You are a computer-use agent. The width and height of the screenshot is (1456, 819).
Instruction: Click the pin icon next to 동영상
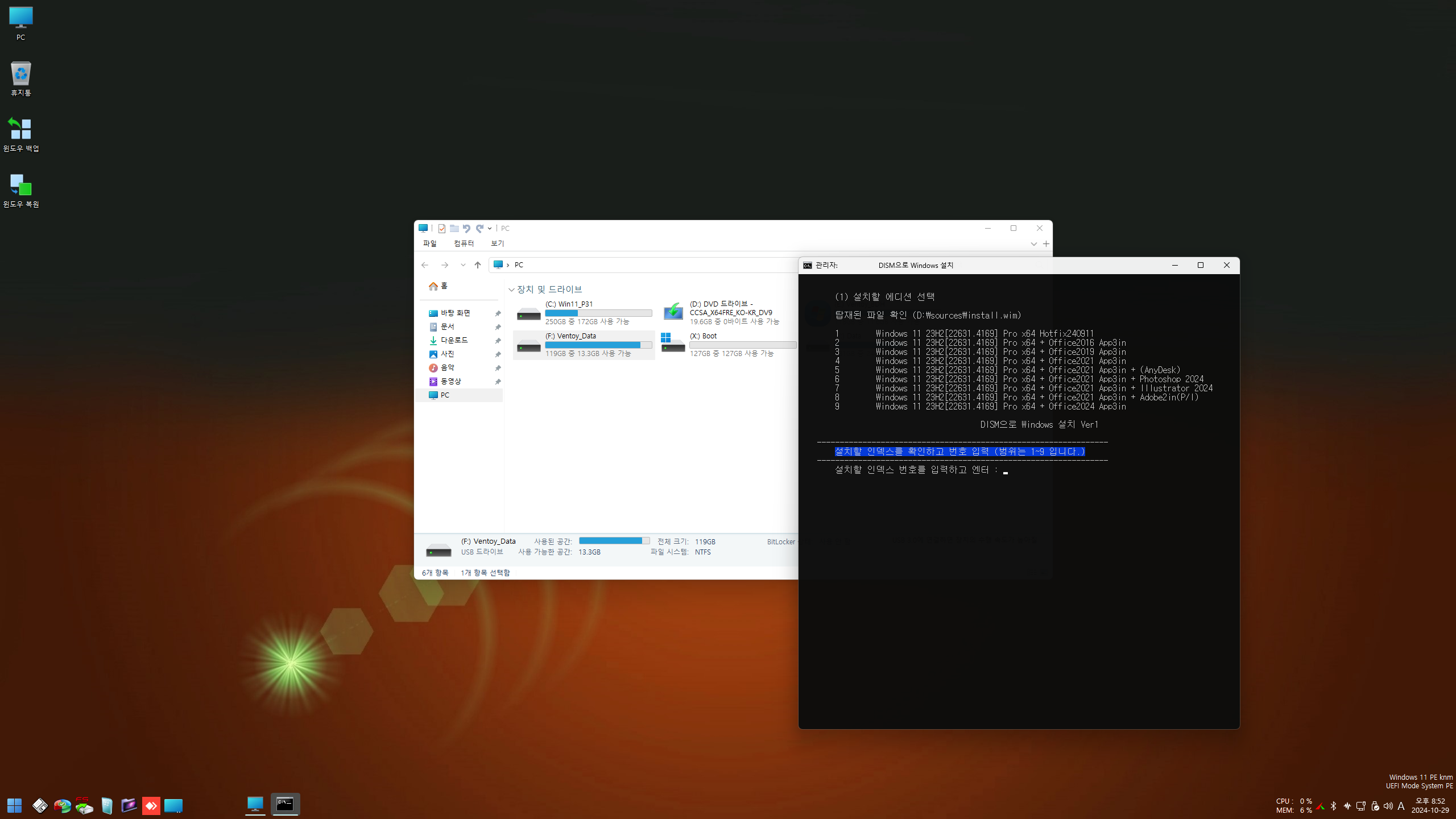click(498, 382)
